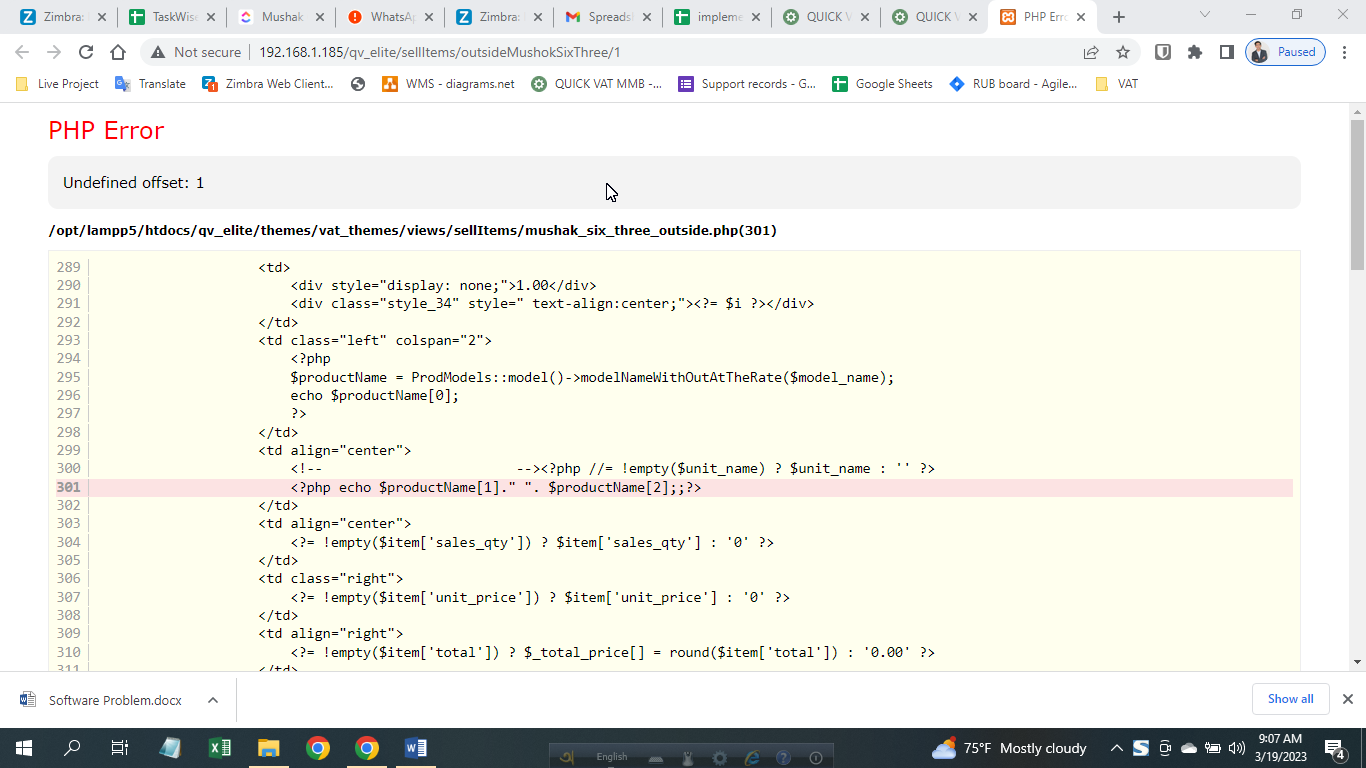The image size is (1366, 768).
Task: Toggle the browser side panel
Action: (x=1226, y=52)
